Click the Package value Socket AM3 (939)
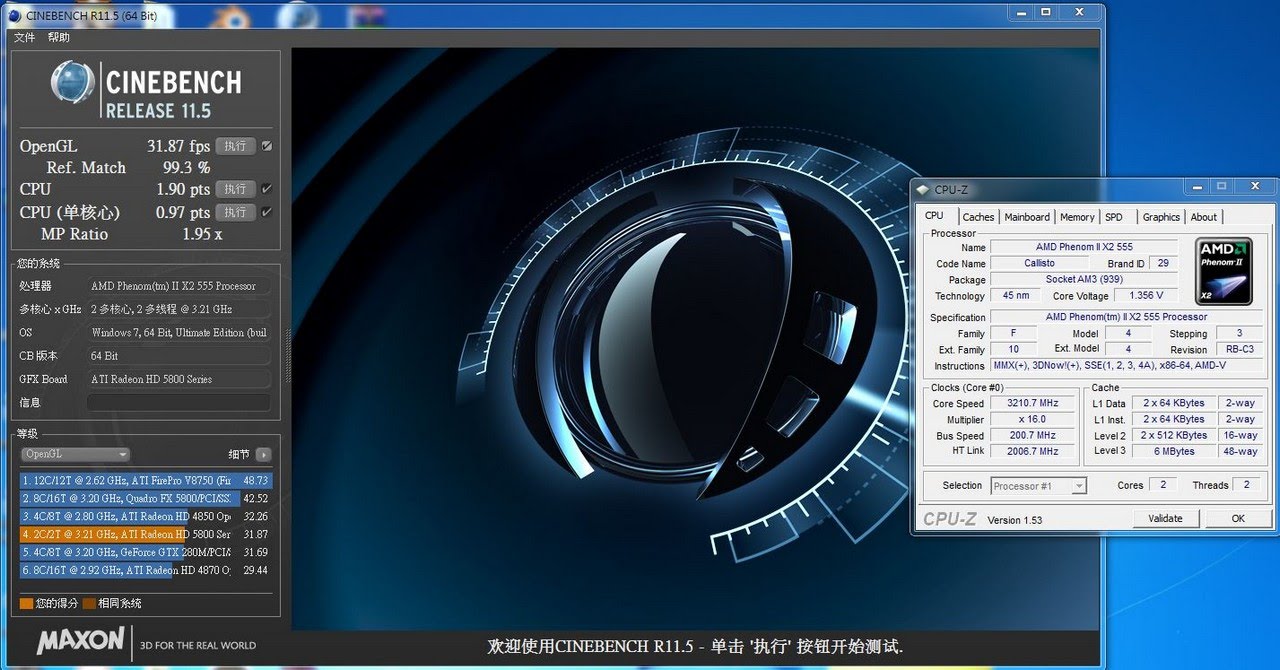Image resolution: width=1280 pixels, height=670 pixels. (x=1084, y=280)
